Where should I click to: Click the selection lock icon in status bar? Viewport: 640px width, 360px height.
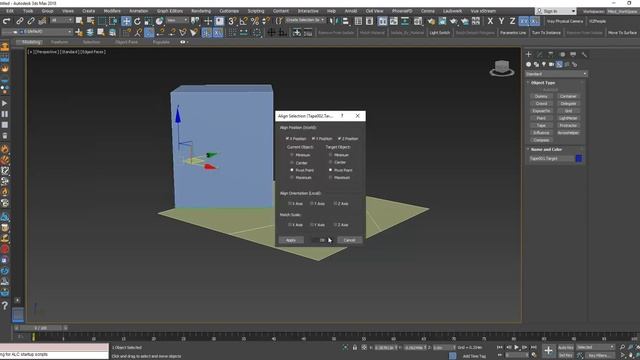355,347
